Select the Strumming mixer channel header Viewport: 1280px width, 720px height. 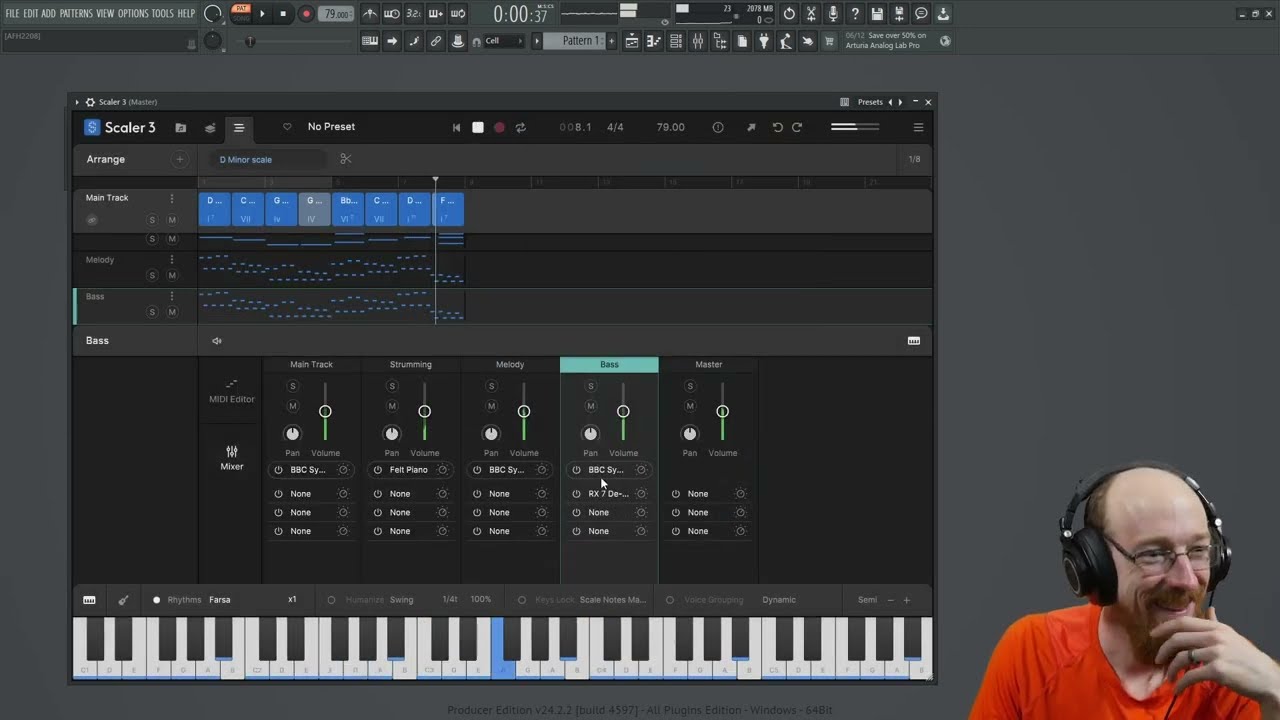411,365
